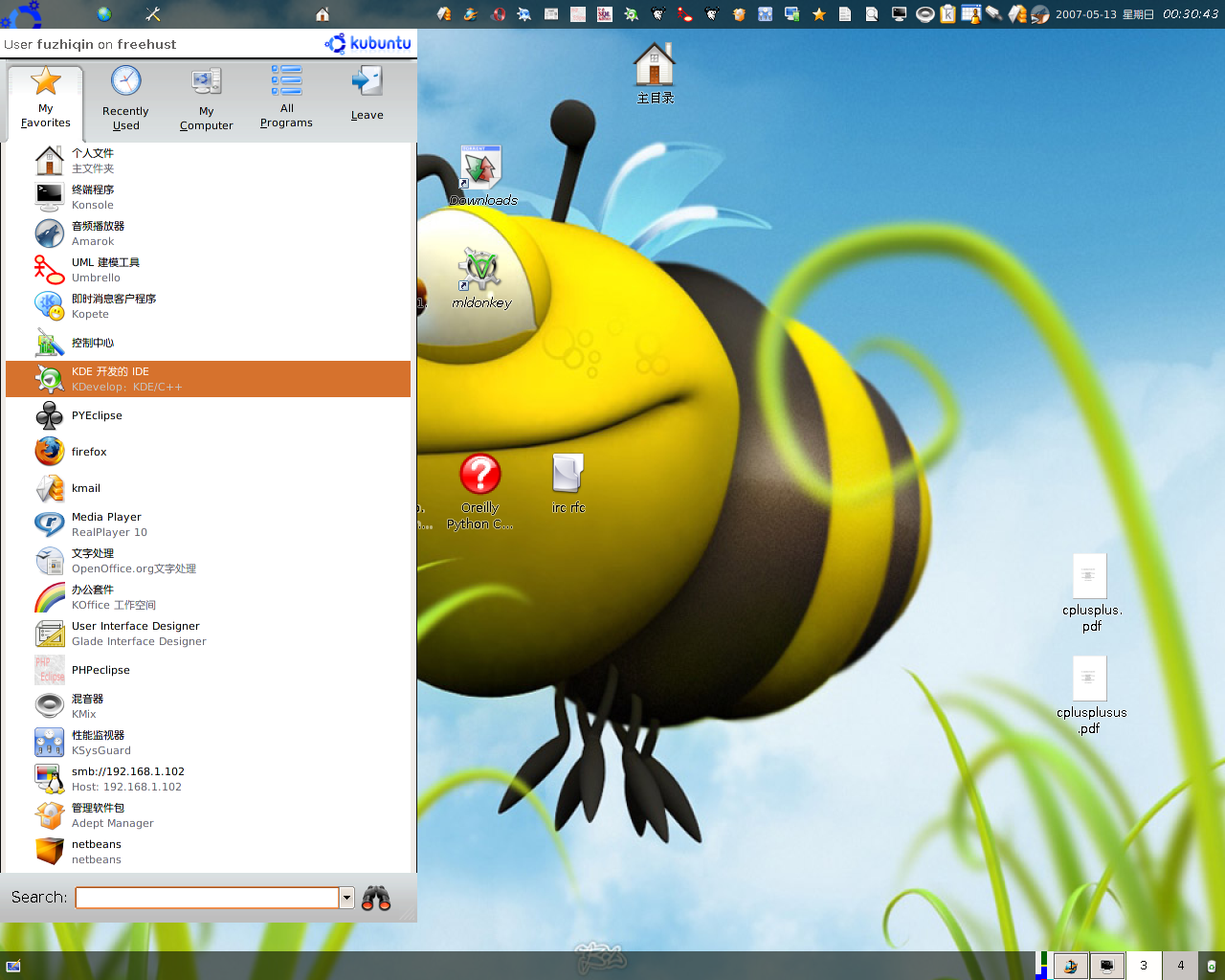Open the trash icon in bottom panel
The image size is (1225, 980).
tap(1212, 966)
